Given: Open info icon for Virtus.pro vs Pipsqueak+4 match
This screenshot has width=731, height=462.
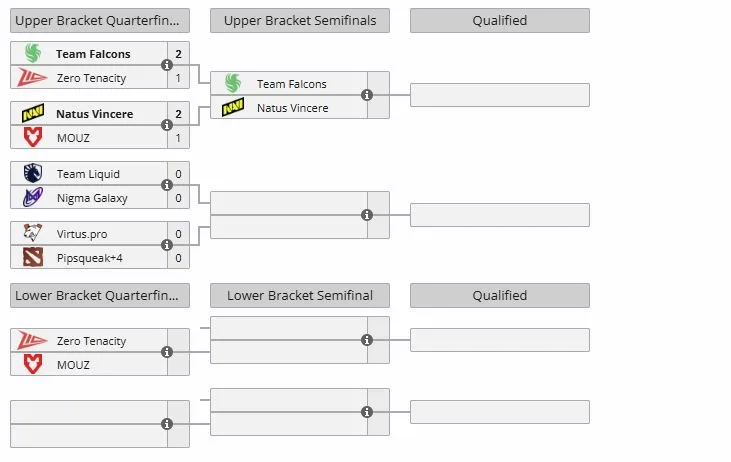Looking at the screenshot, I should tap(167, 245).
